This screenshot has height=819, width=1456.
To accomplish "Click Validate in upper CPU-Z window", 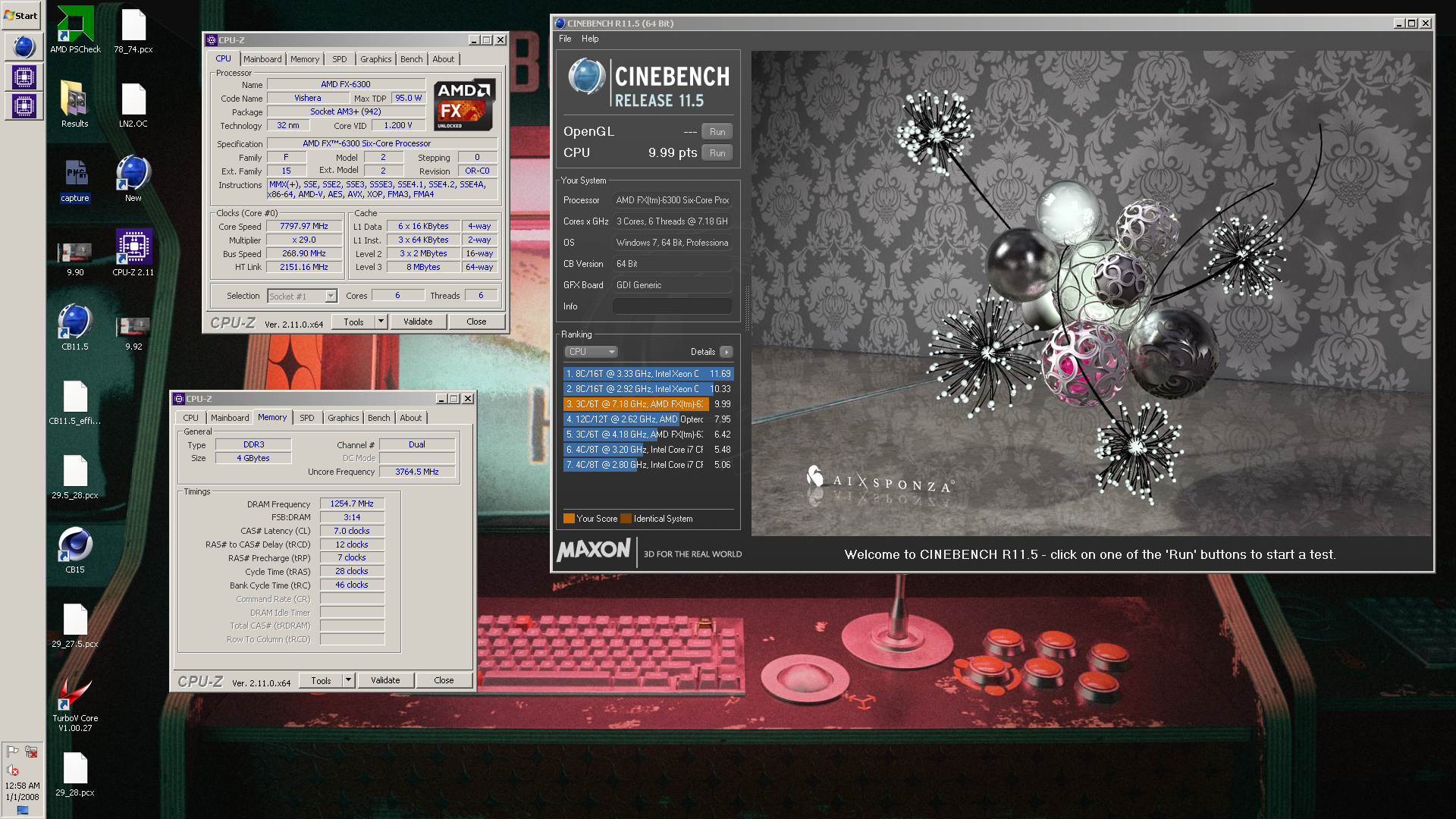I will (418, 322).
